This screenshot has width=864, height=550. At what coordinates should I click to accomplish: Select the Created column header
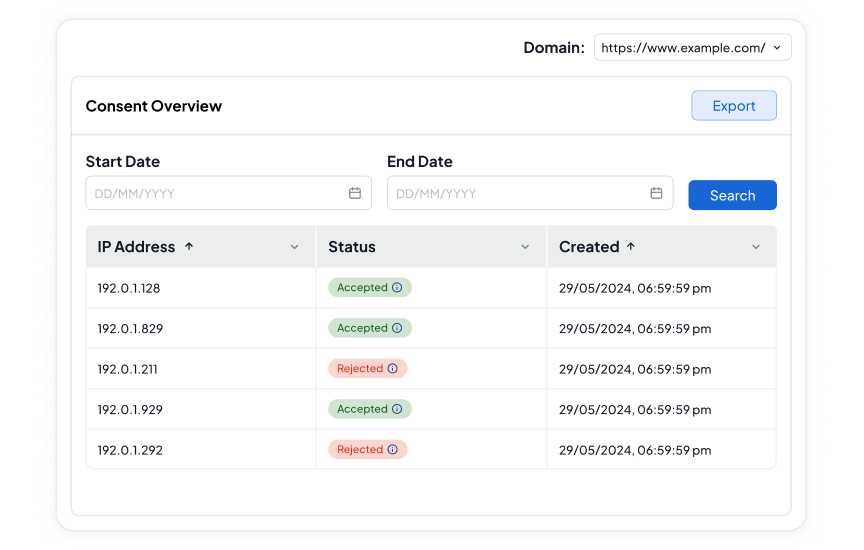662,246
